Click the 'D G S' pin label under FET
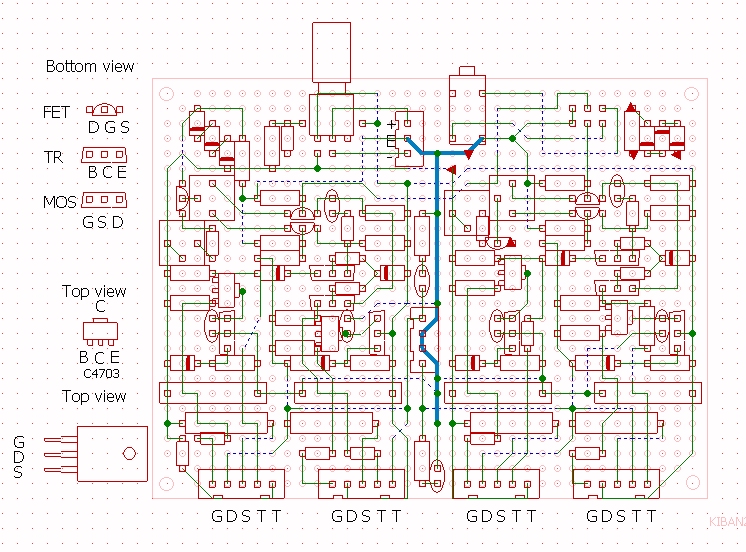 (108, 129)
